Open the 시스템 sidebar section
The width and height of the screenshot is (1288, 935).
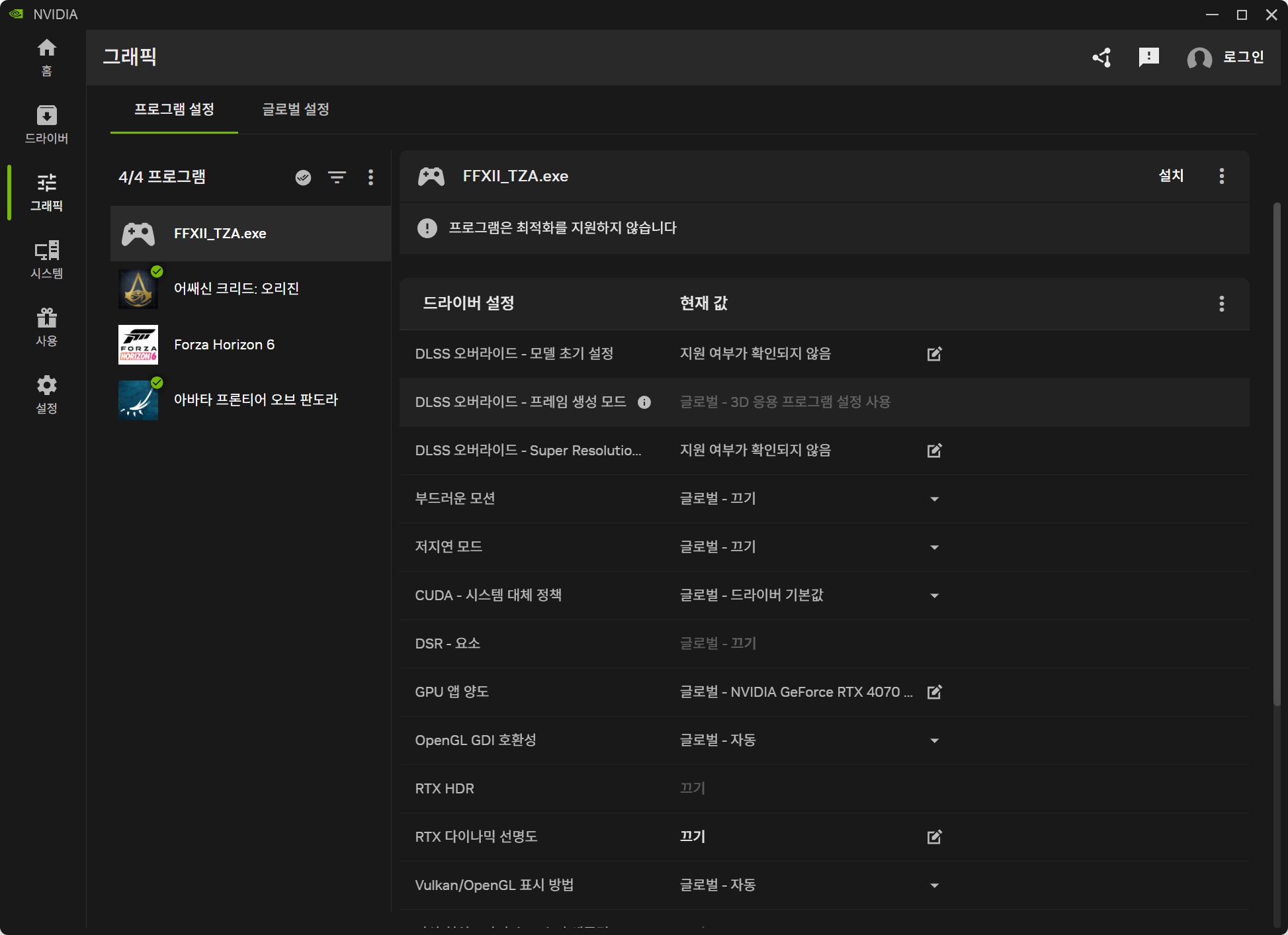pyautogui.click(x=46, y=259)
